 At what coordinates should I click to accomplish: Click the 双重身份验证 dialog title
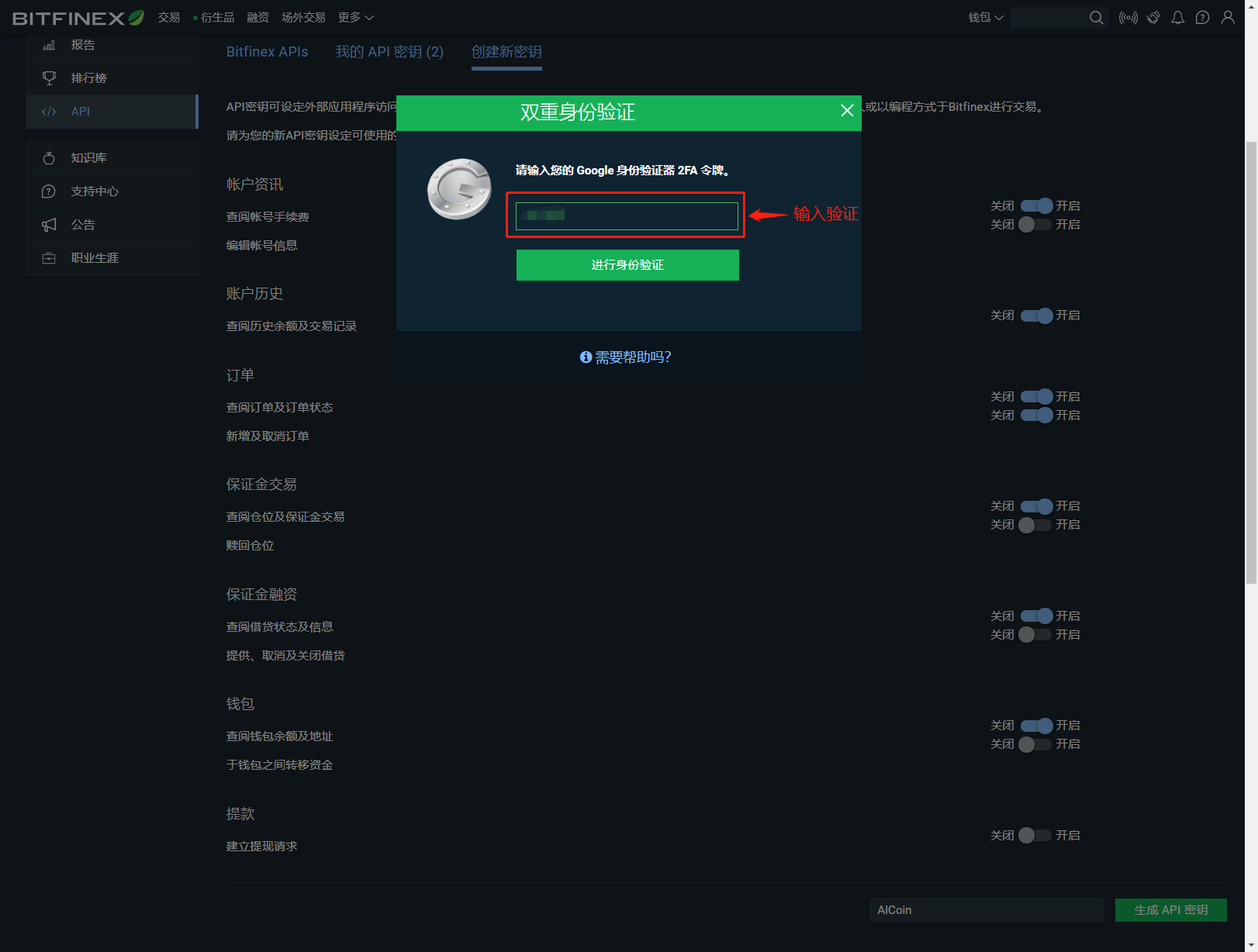(x=578, y=112)
